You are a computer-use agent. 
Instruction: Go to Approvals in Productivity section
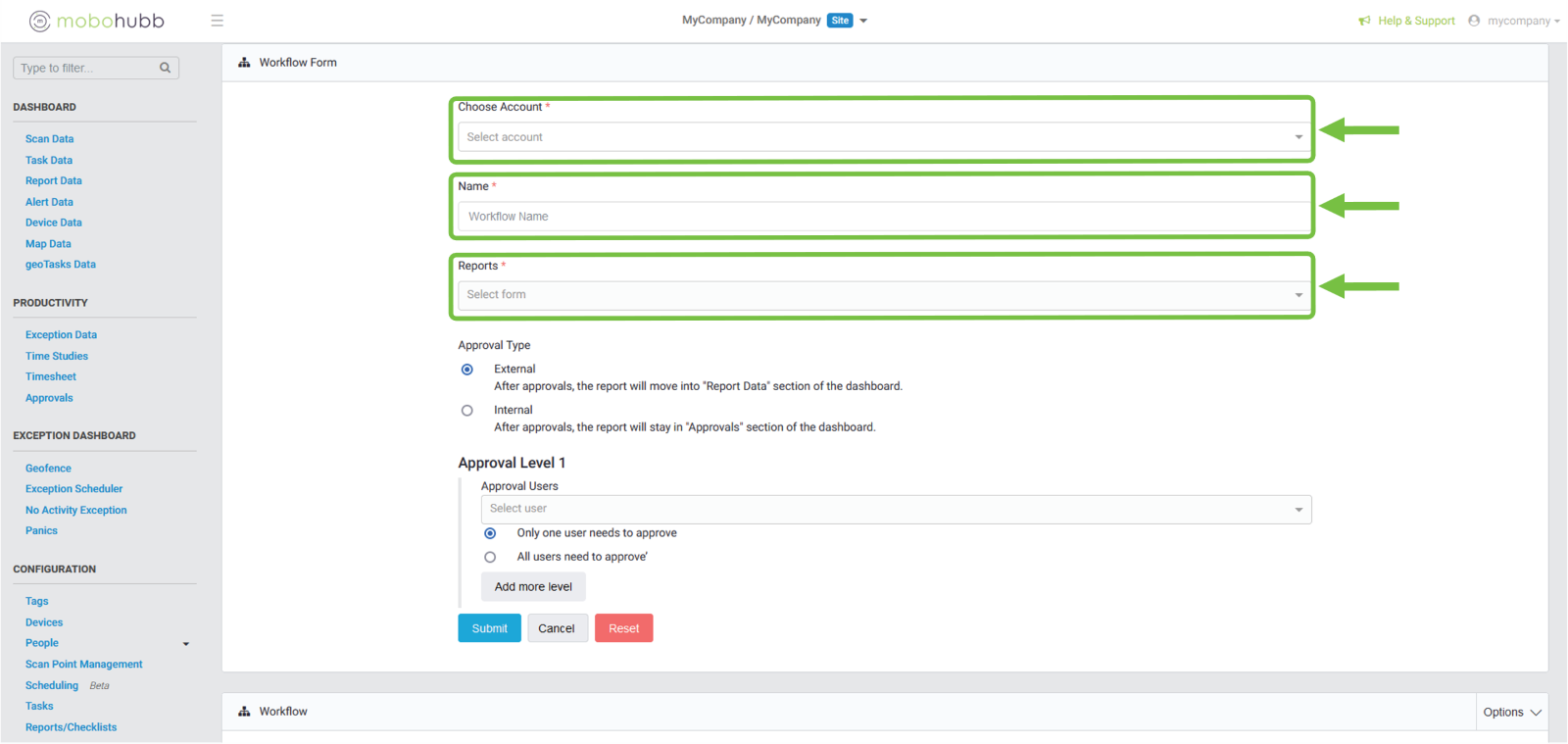(49, 398)
